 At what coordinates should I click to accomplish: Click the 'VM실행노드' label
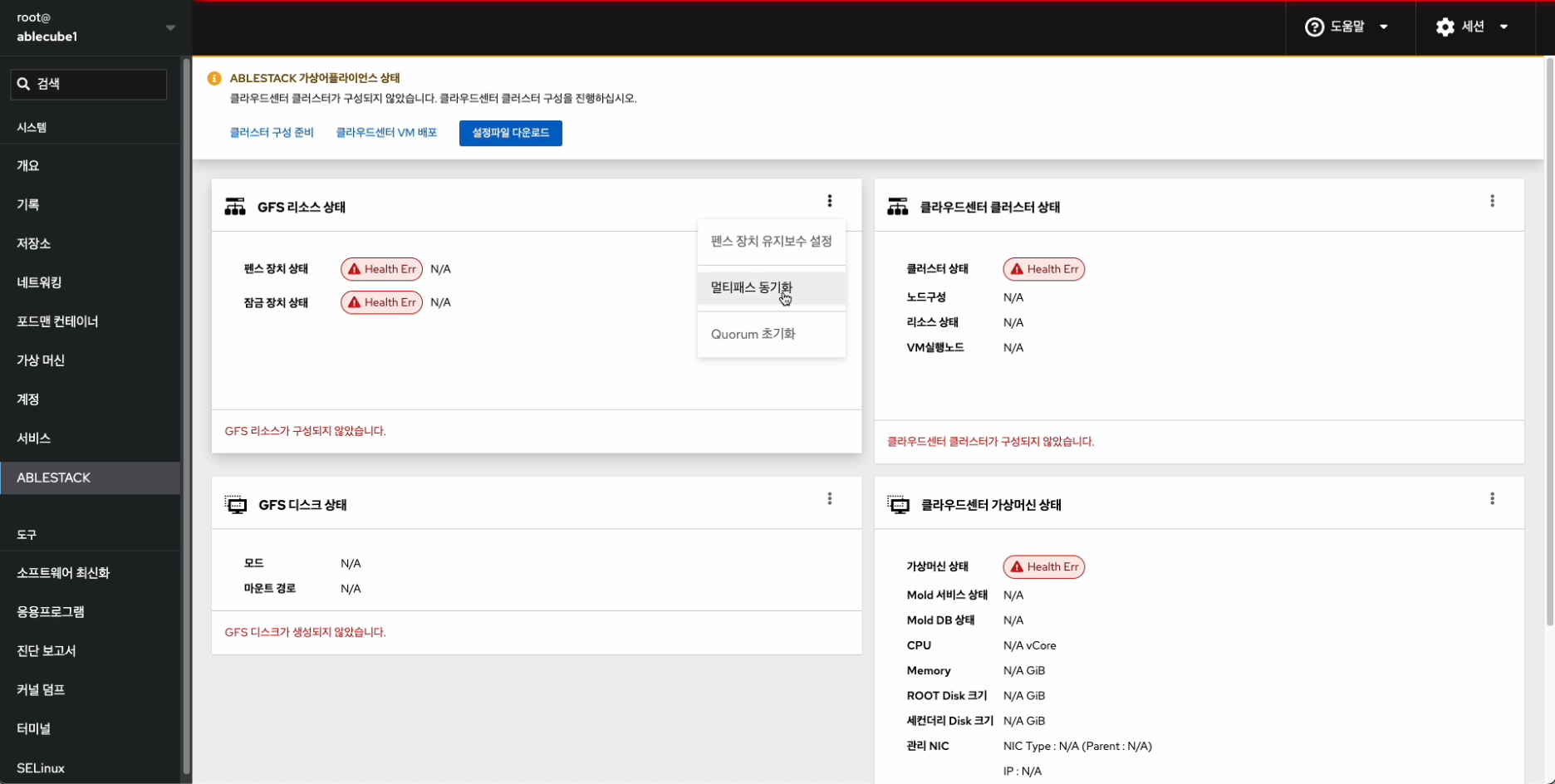935,348
